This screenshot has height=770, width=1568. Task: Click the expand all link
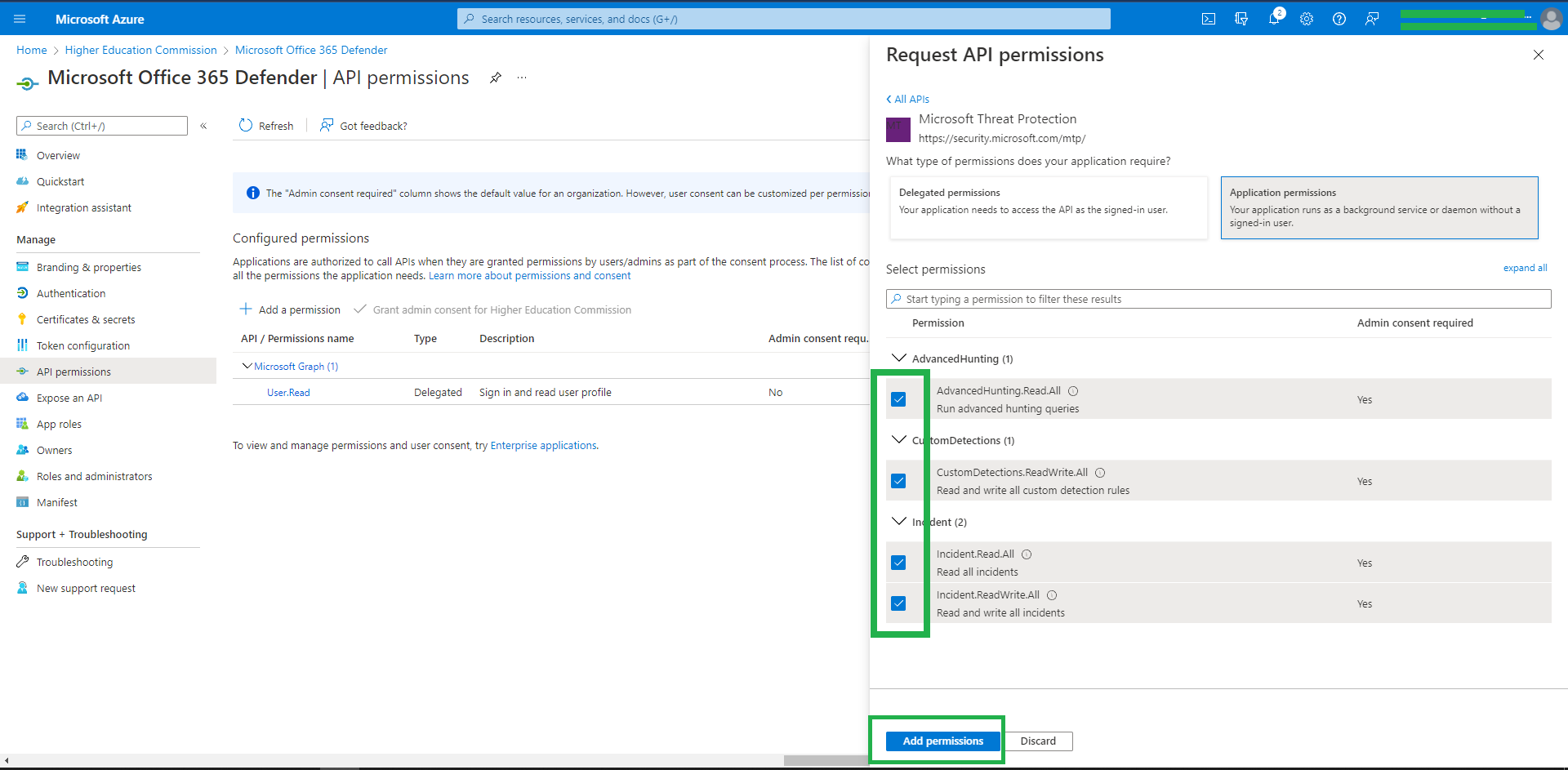(1525, 268)
